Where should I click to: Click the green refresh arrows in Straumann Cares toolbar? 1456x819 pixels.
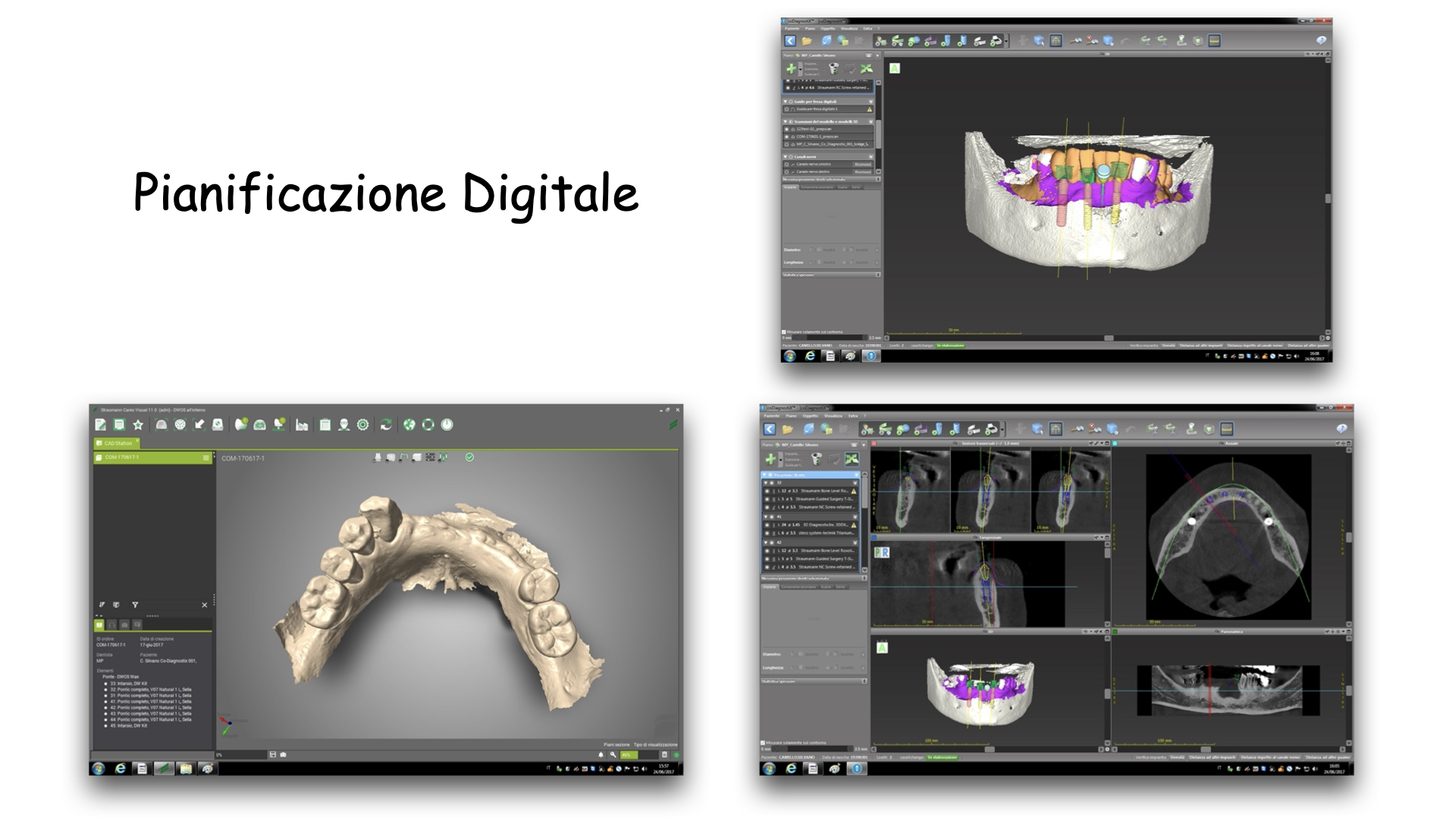pyautogui.click(x=386, y=425)
